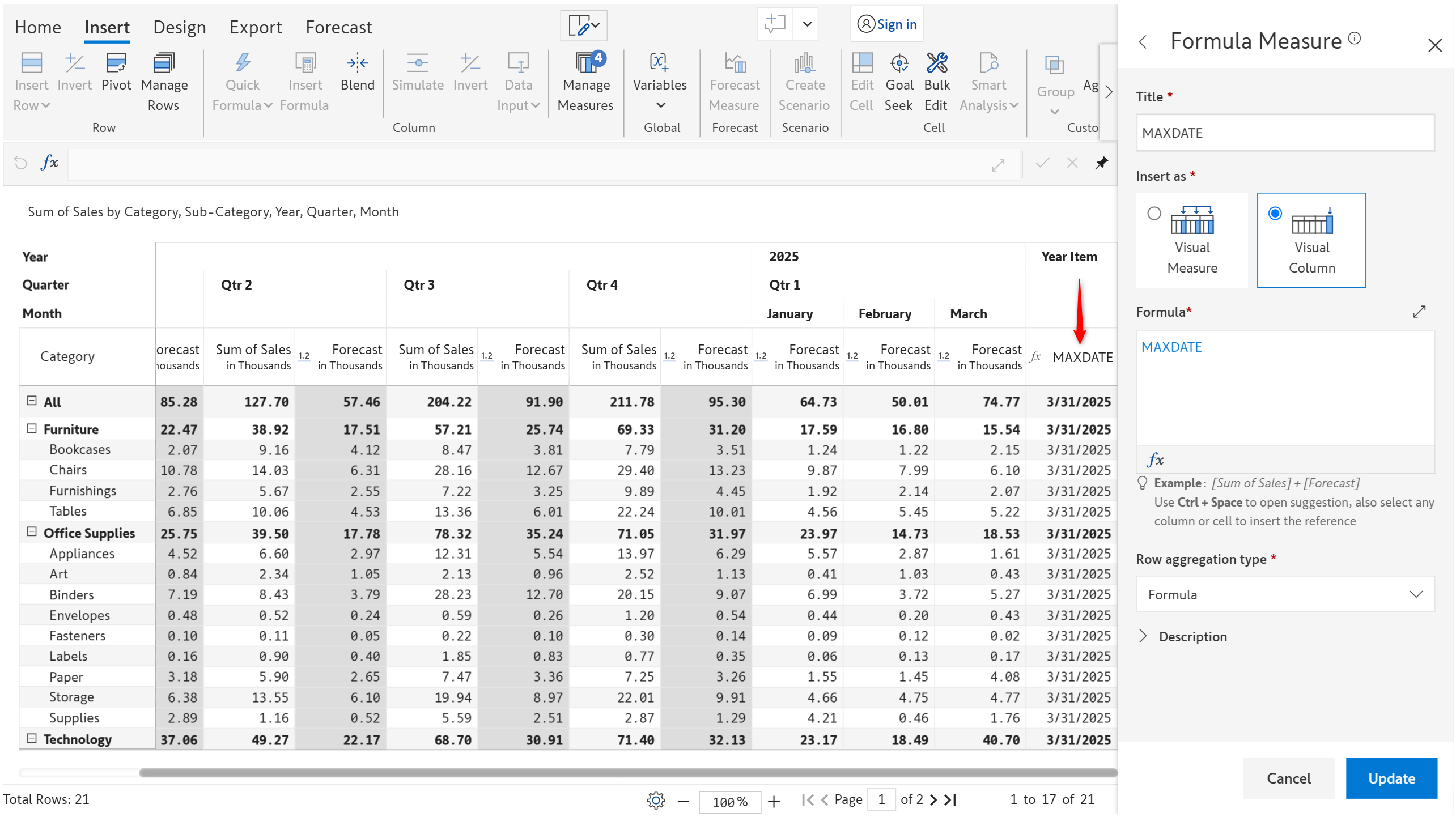Select the Goal Seek tool
Viewport: 1456px width, 817px height.
899,63
